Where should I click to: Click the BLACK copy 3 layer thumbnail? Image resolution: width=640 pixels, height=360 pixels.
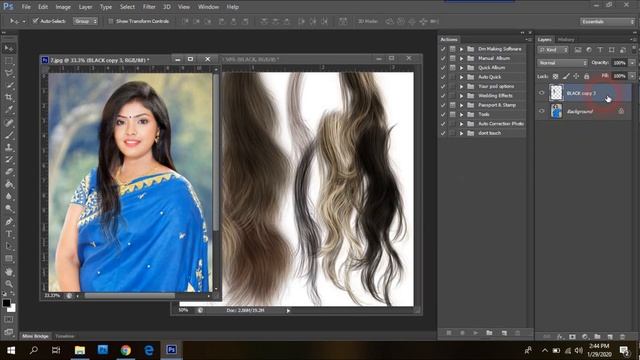(556, 93)
